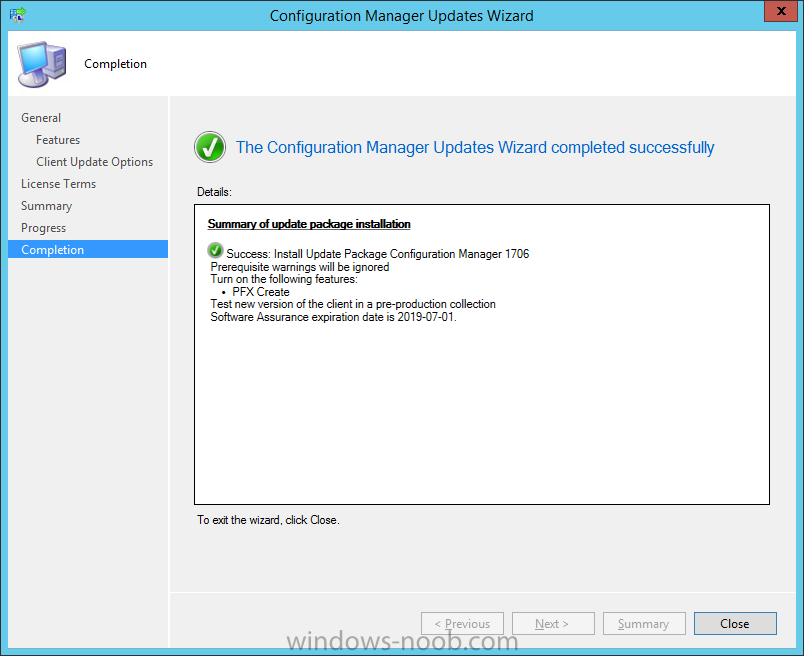The width and height of the screenshot is (804, 656).
Task: Click the large green success checkmark icon
Action: pos(210,147)
